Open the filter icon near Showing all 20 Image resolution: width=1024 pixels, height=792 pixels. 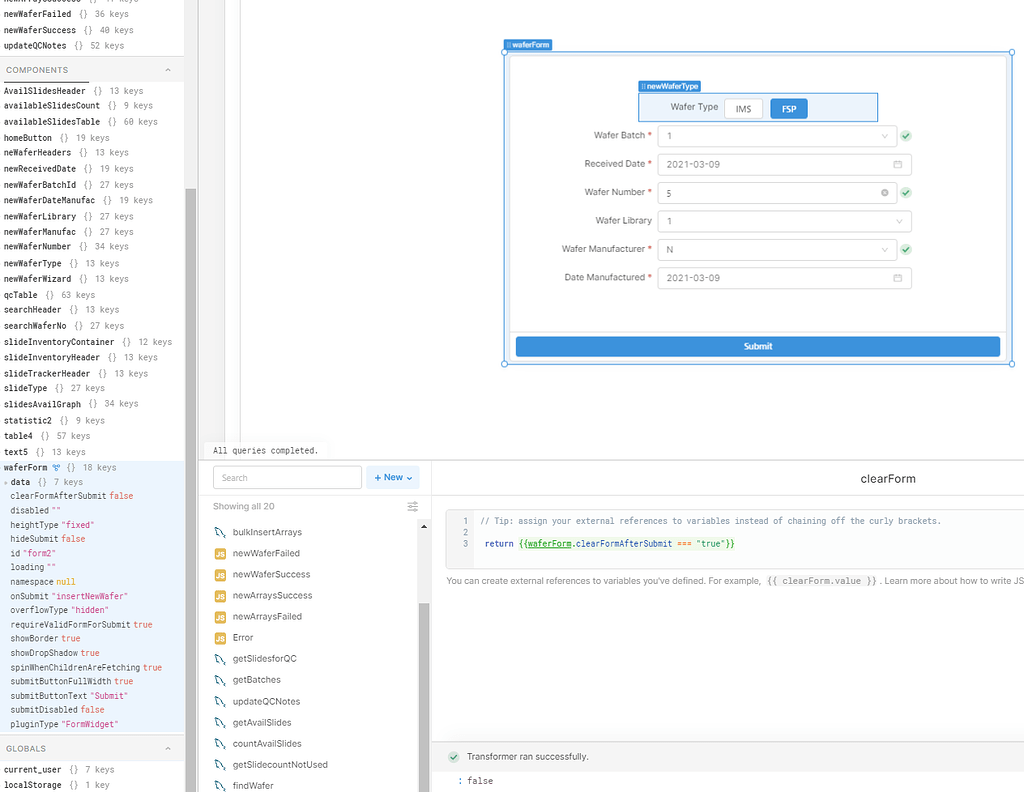[x=412, y=506]
